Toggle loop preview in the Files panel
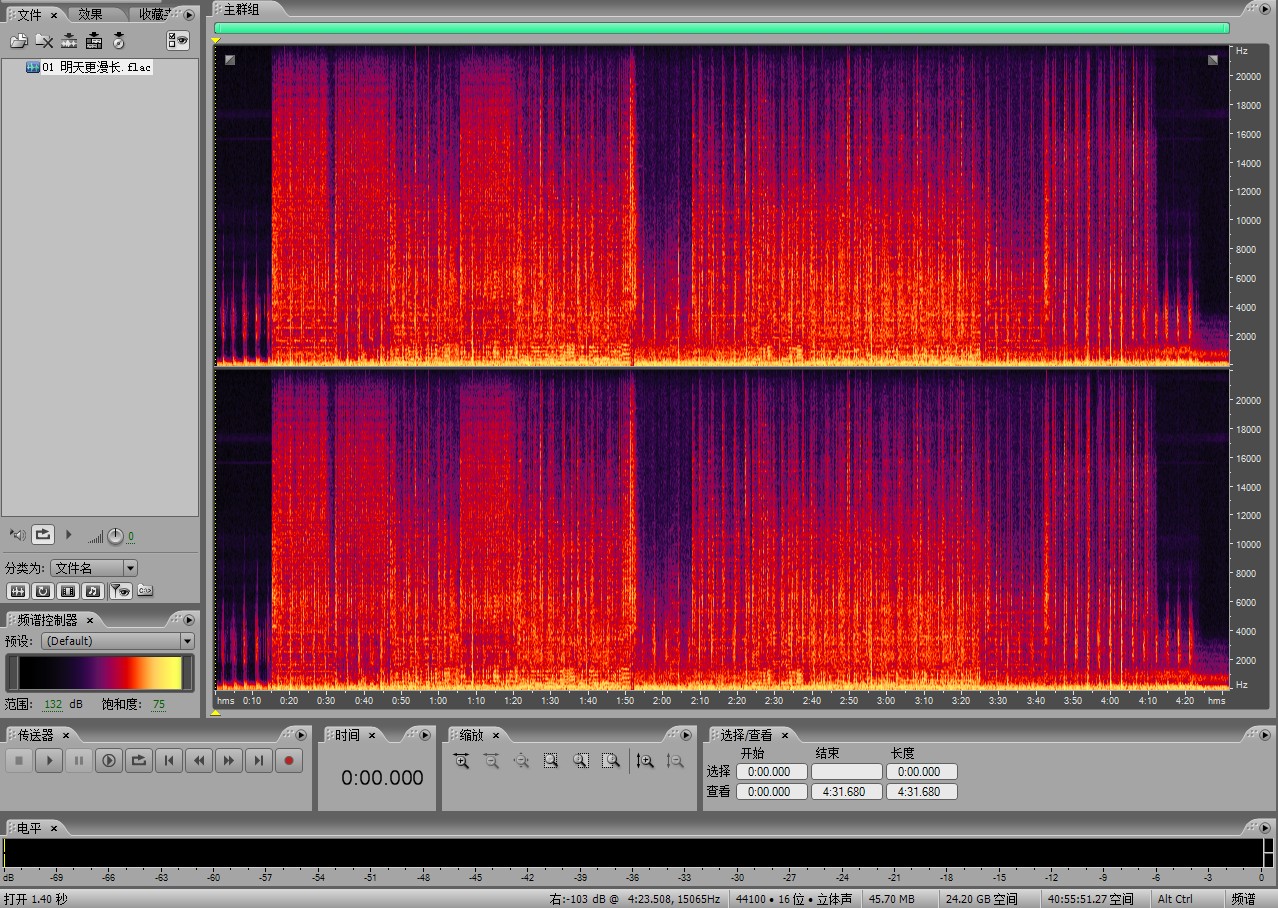Viewport: 1278px width, 908px height. (42, 535)
